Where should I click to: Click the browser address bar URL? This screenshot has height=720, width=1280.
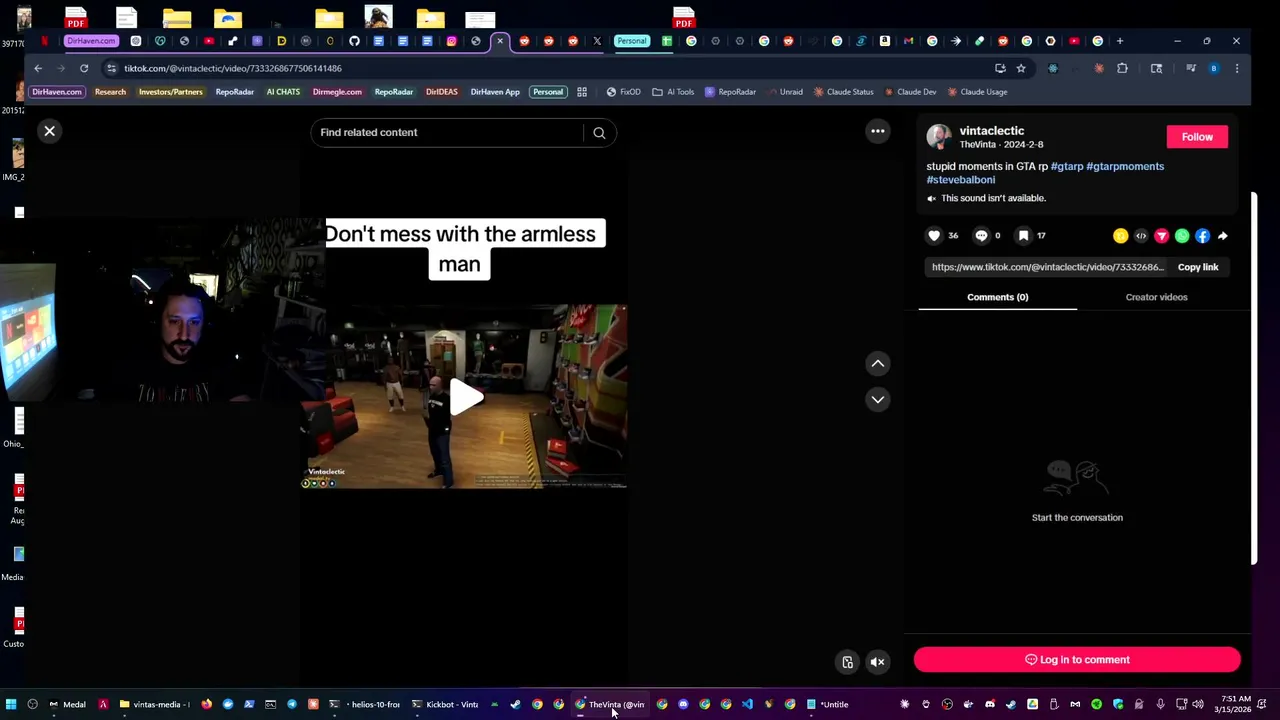click(233, 68)
